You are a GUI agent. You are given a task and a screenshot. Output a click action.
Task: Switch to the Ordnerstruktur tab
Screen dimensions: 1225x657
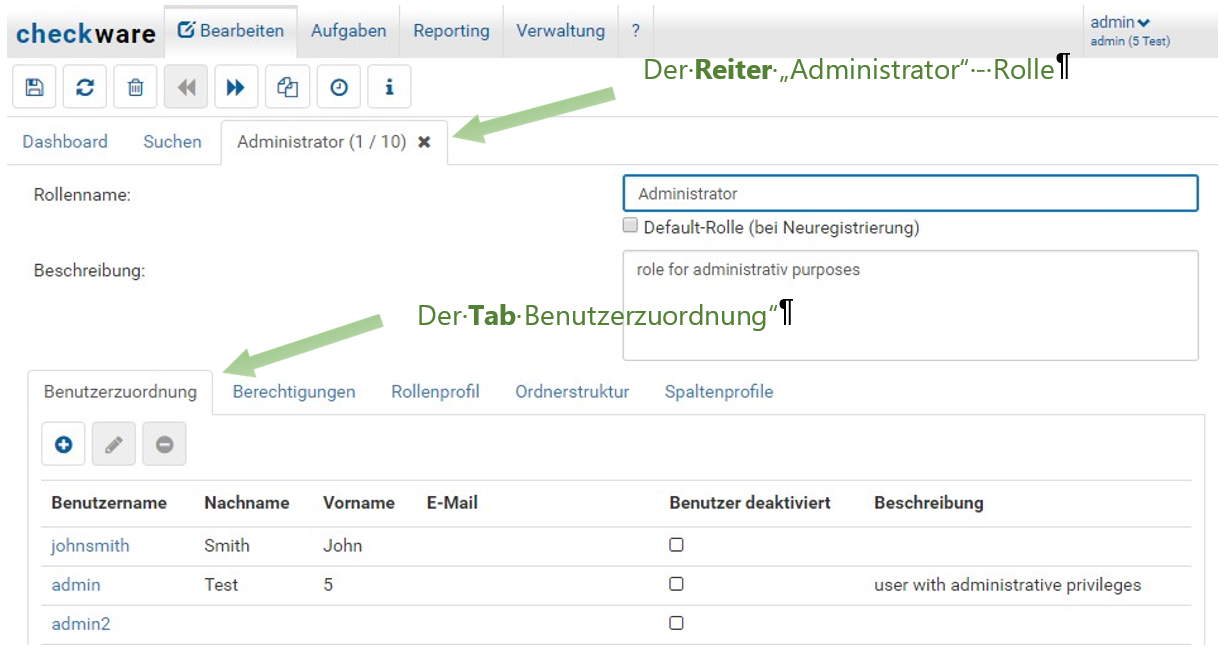[572, 392]
